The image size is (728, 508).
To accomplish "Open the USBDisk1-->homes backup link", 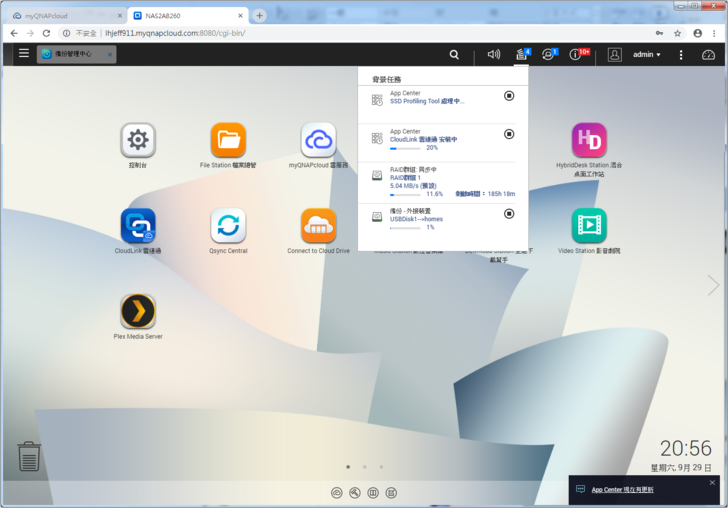I will click(416, 219).
